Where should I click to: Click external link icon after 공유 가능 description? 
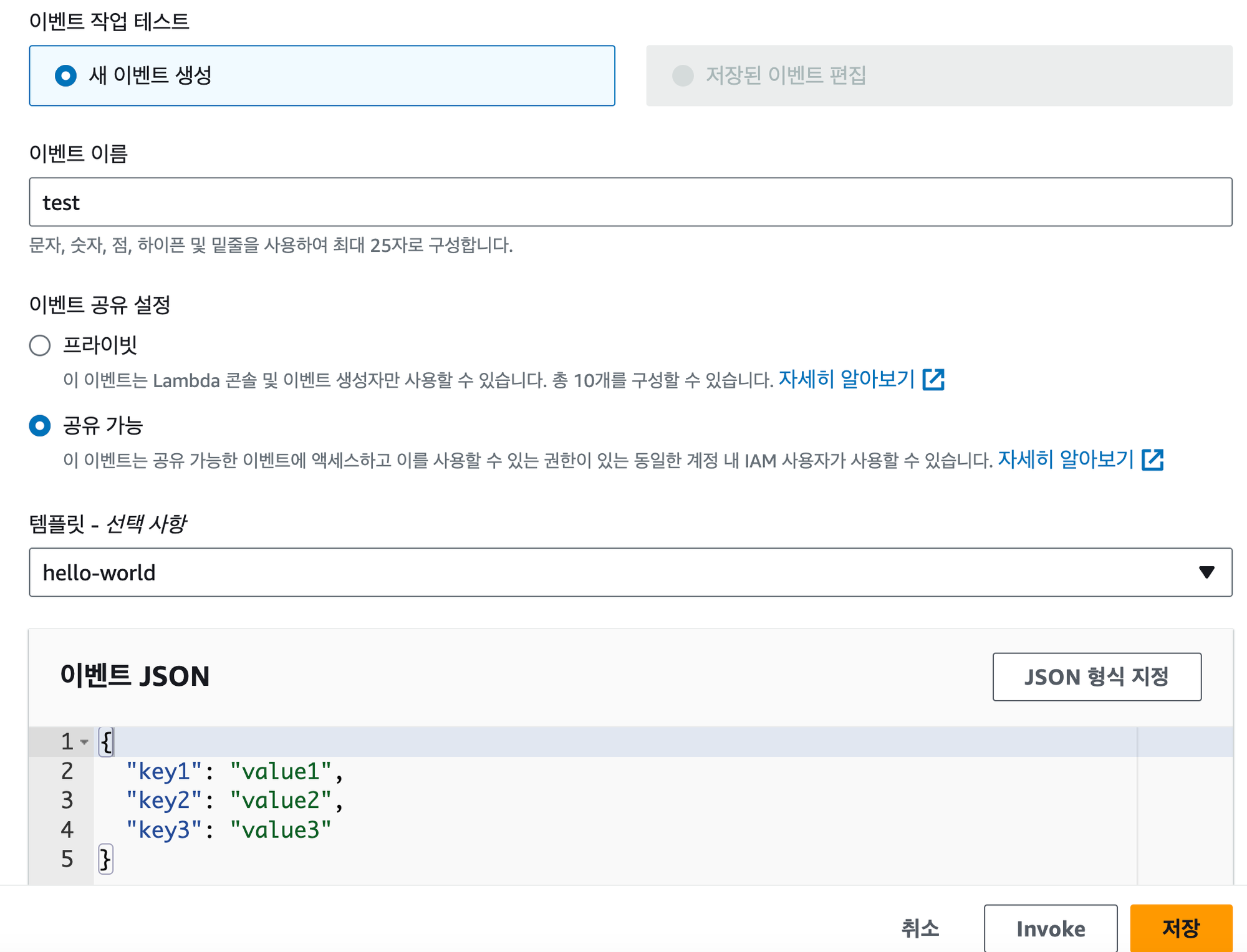point(1152,459)
